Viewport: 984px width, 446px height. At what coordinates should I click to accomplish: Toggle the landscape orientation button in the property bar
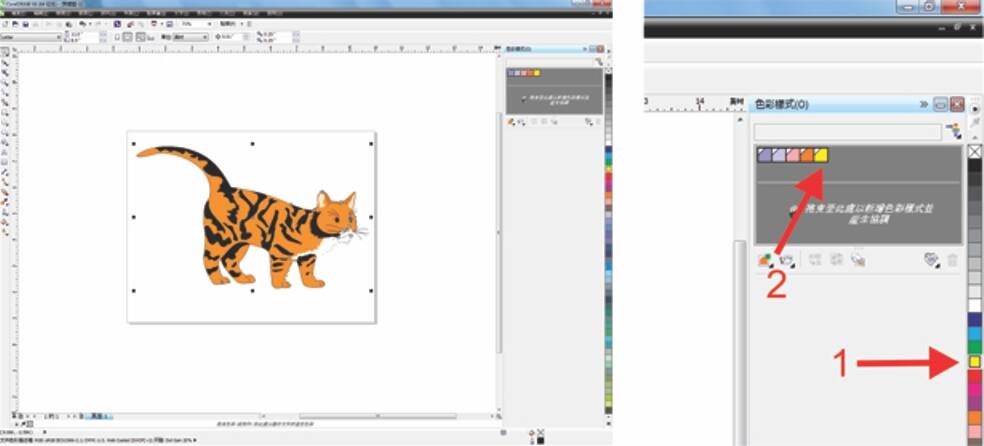pos(140,37)
